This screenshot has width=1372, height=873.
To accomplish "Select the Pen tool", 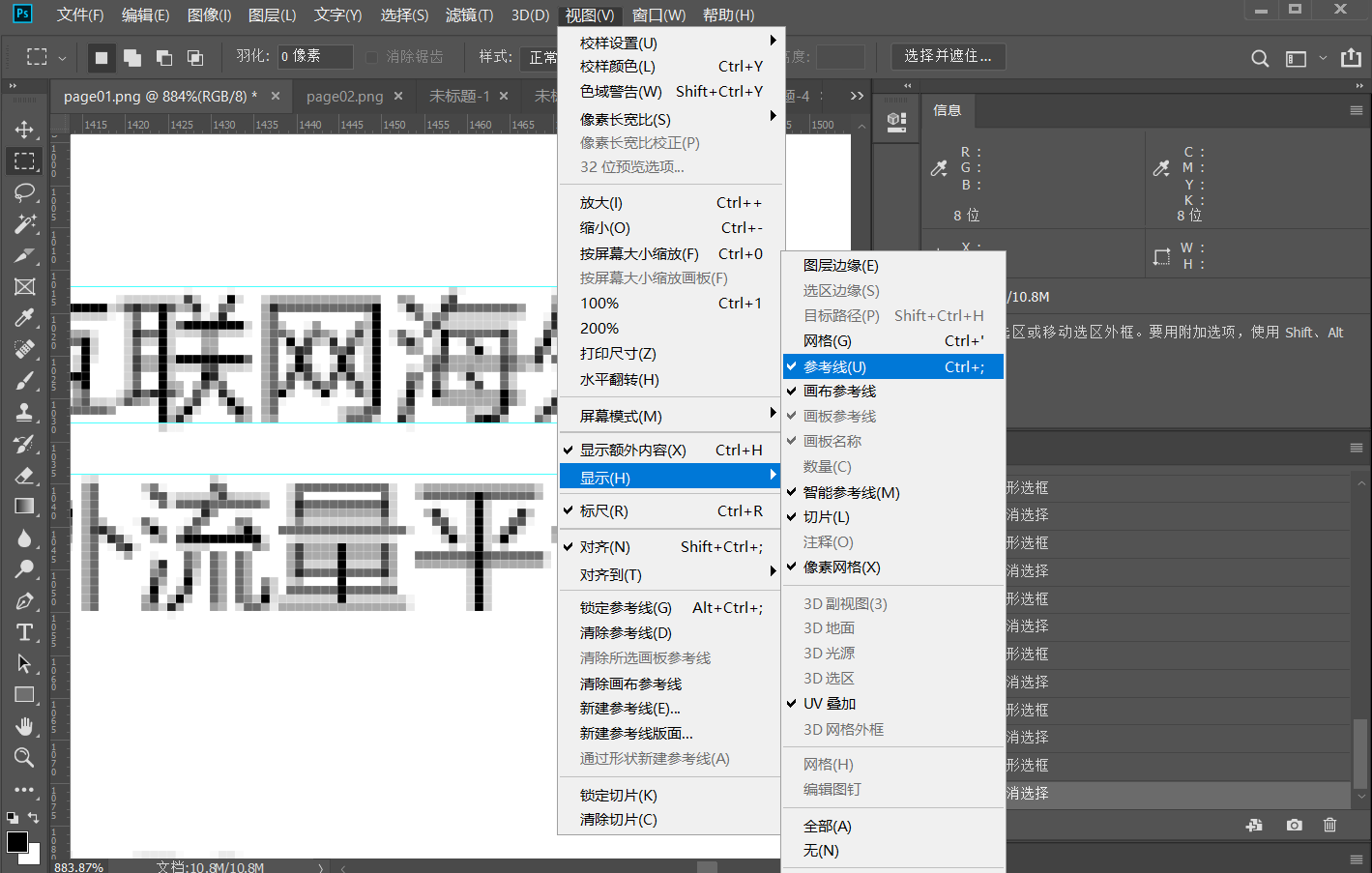I will coord(24,600).
